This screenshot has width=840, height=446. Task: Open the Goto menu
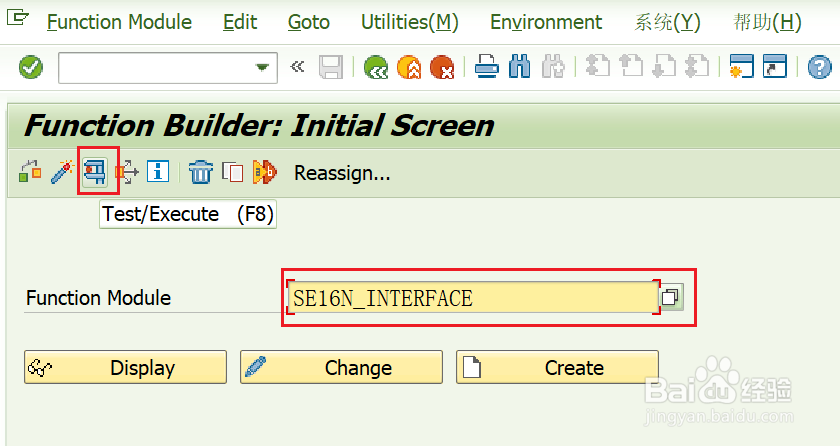coord(308,22)
